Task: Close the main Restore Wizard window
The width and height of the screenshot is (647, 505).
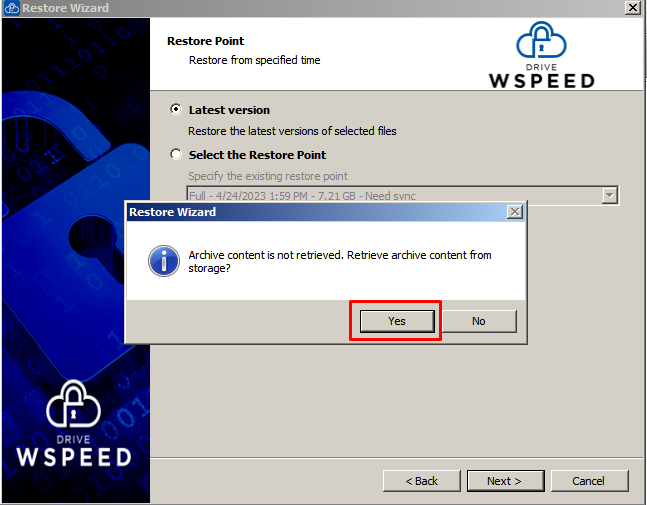Action: (x=633, y=7)
